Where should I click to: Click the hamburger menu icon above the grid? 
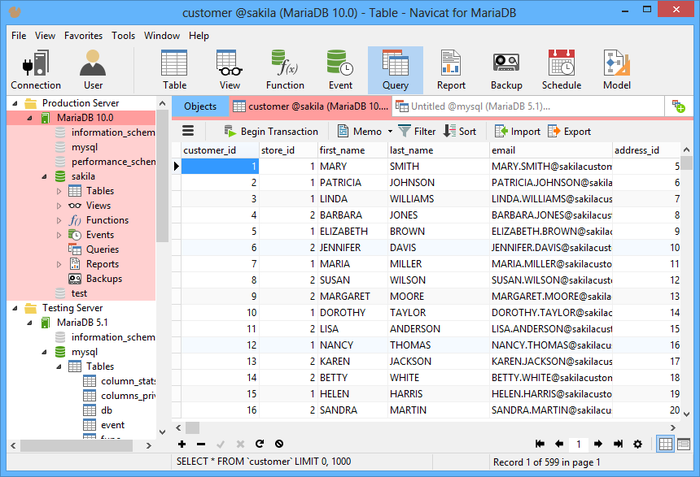(x=188, y=131)
